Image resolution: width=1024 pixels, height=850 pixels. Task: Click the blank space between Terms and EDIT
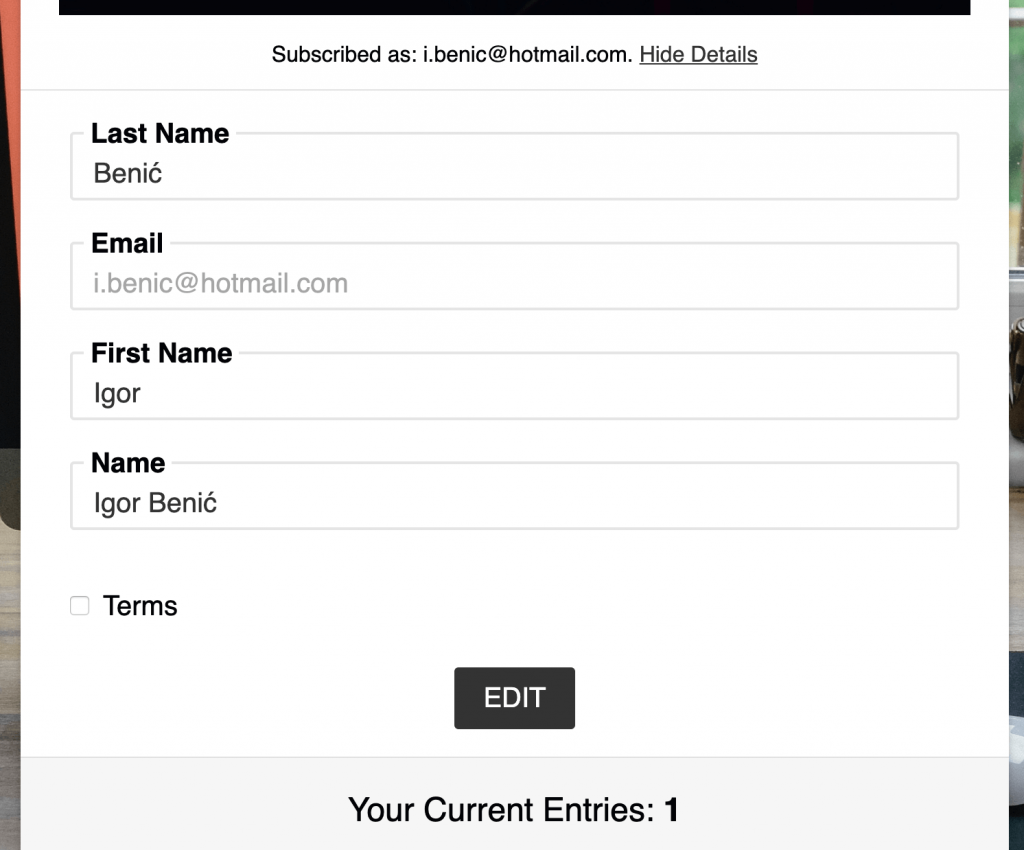pos(515,643)
